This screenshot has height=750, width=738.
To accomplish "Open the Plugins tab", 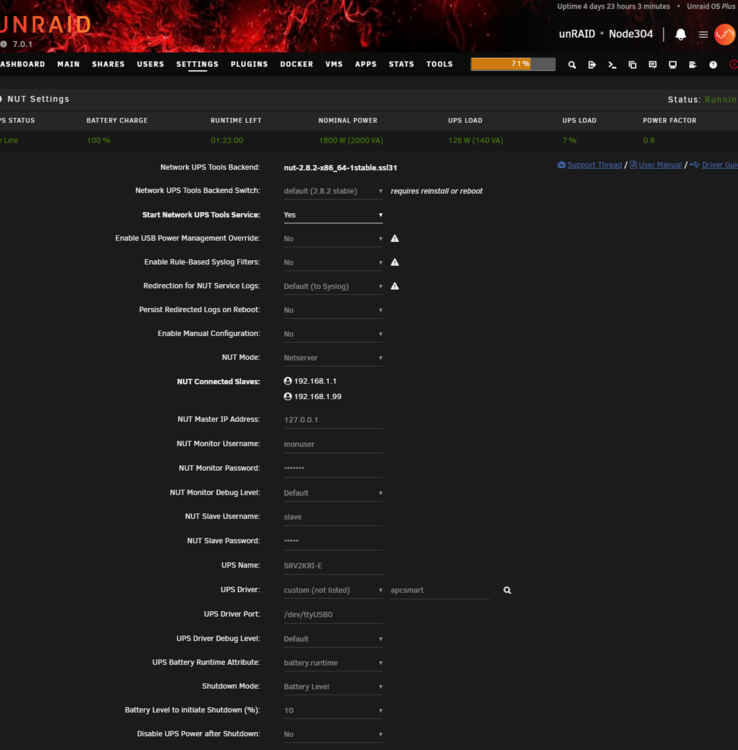I will [x=249, y=64].
